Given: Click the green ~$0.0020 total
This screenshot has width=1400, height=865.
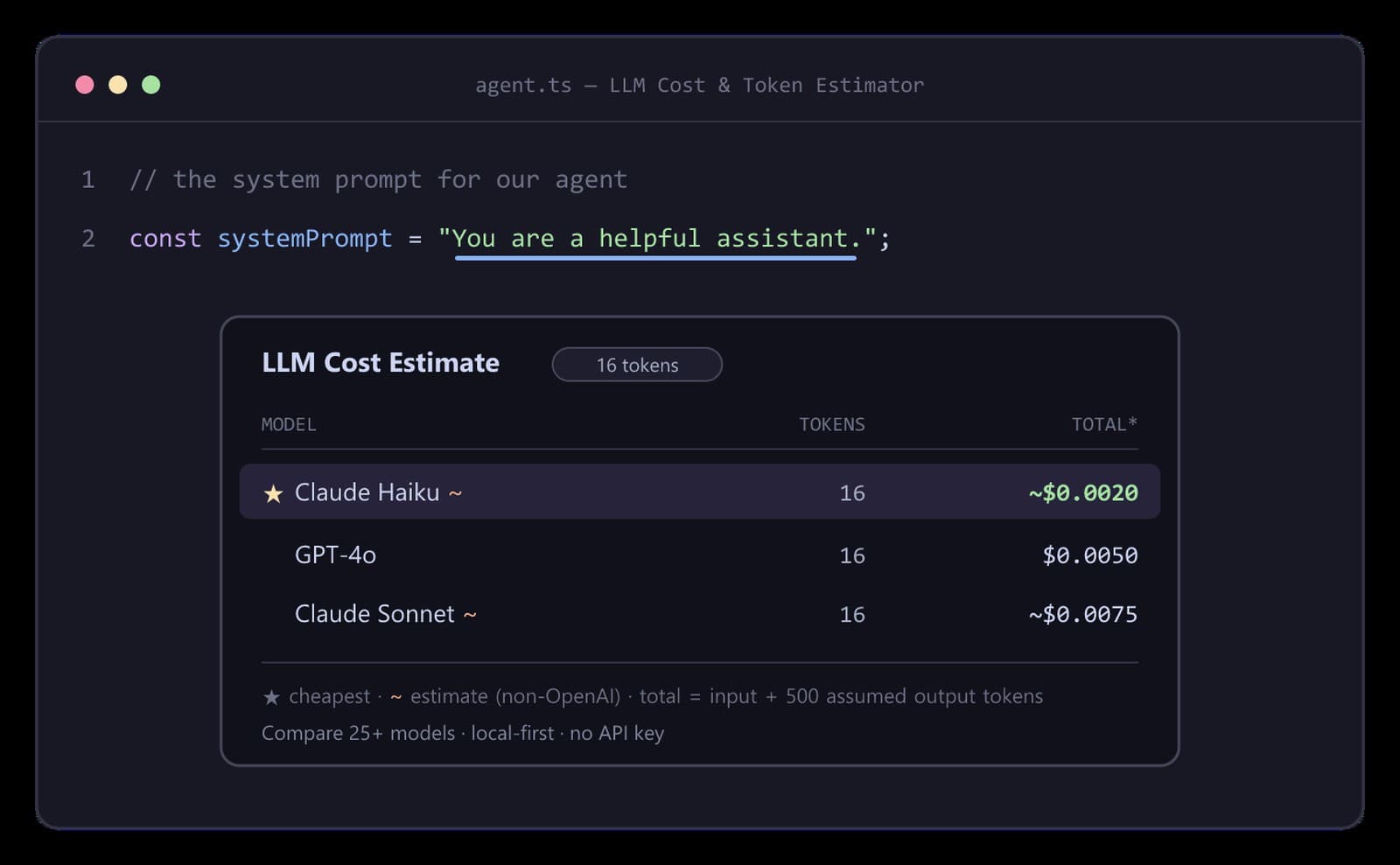Looking at the screenshot, I should coord(1083,492).
